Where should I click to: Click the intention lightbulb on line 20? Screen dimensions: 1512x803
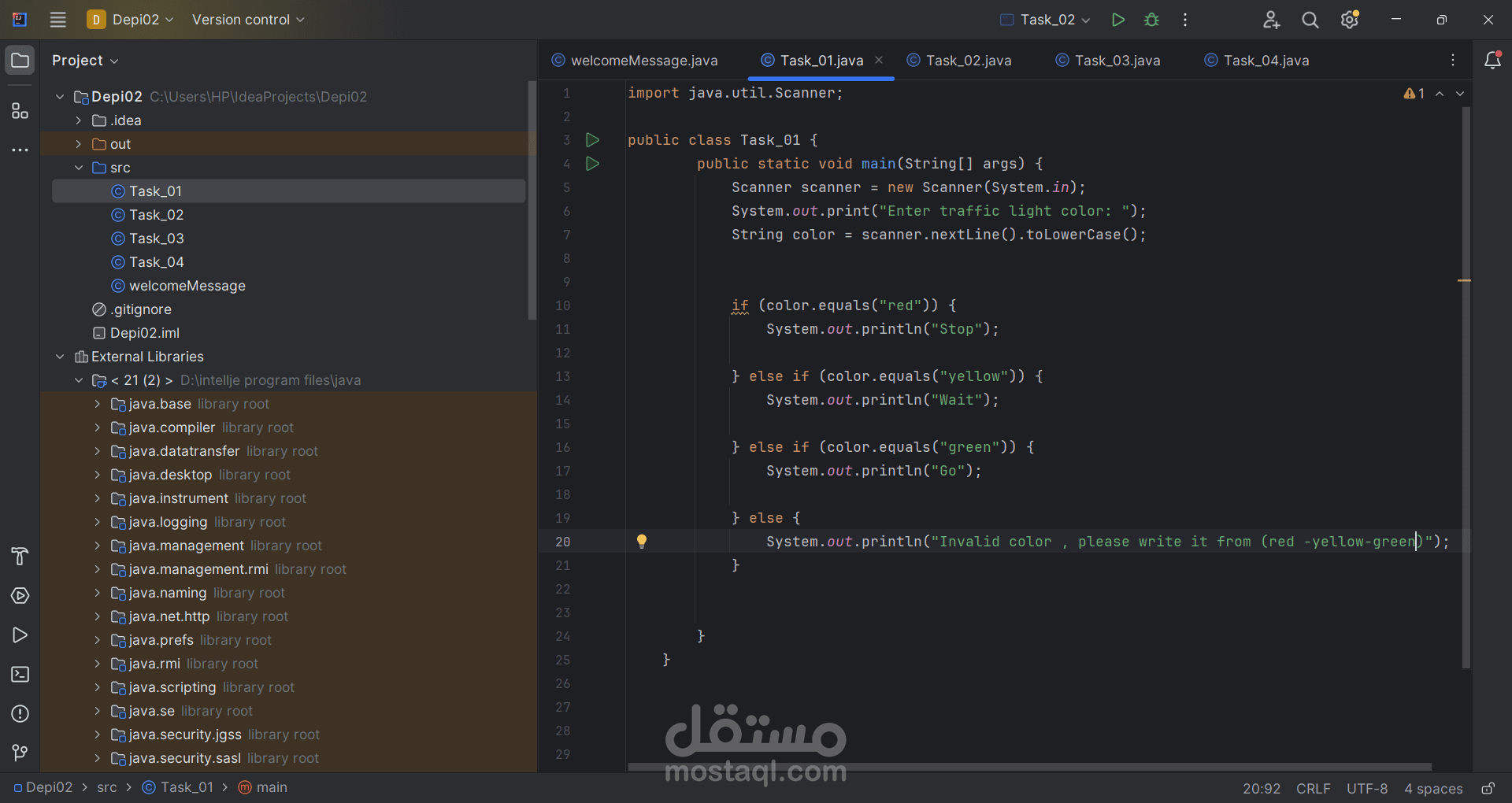pyautogui.click(x=642, y=541)
